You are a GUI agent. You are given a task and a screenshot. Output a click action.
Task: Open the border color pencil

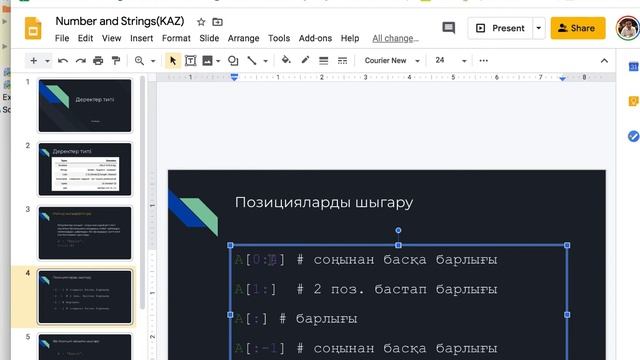305,60
